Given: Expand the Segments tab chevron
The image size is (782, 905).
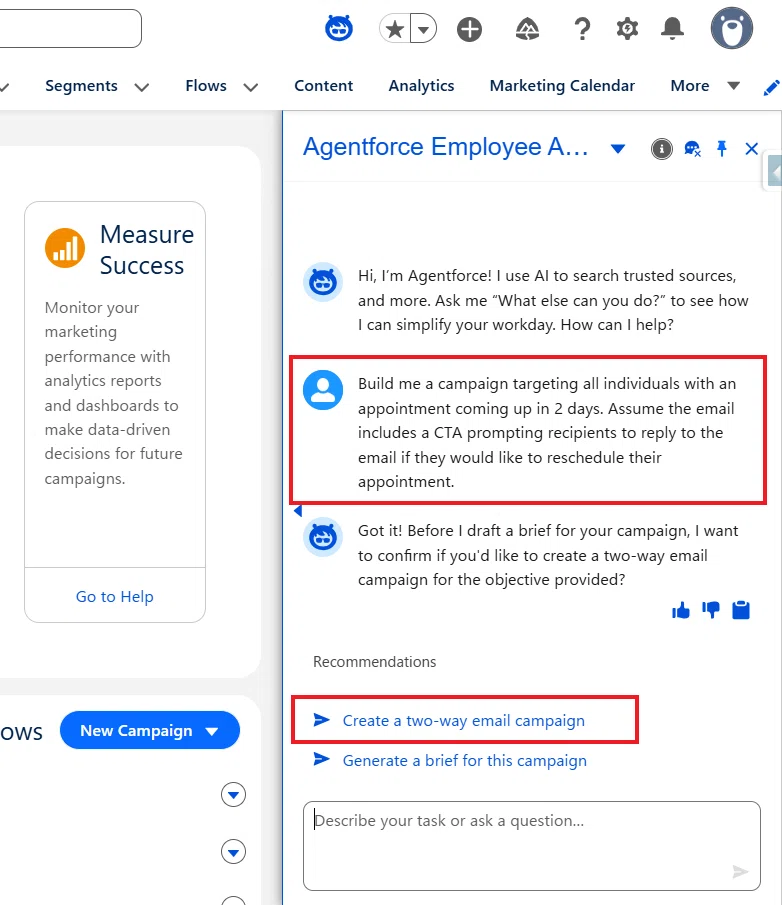Looking at the screenshot, I should coord(141,87).
